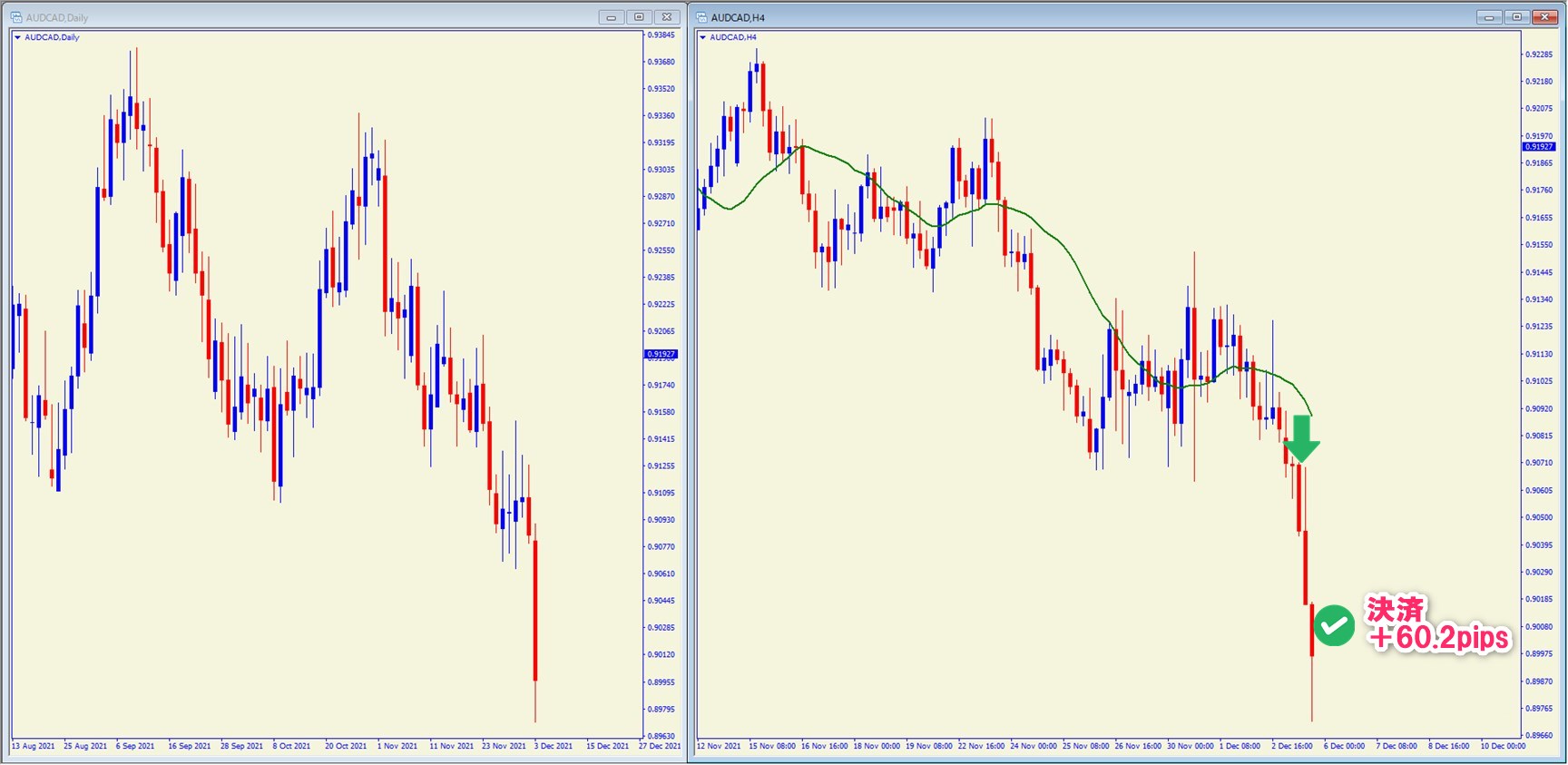
Task: Click time label 1 Dec 08:00 on H4
Action: [1240, 746]
